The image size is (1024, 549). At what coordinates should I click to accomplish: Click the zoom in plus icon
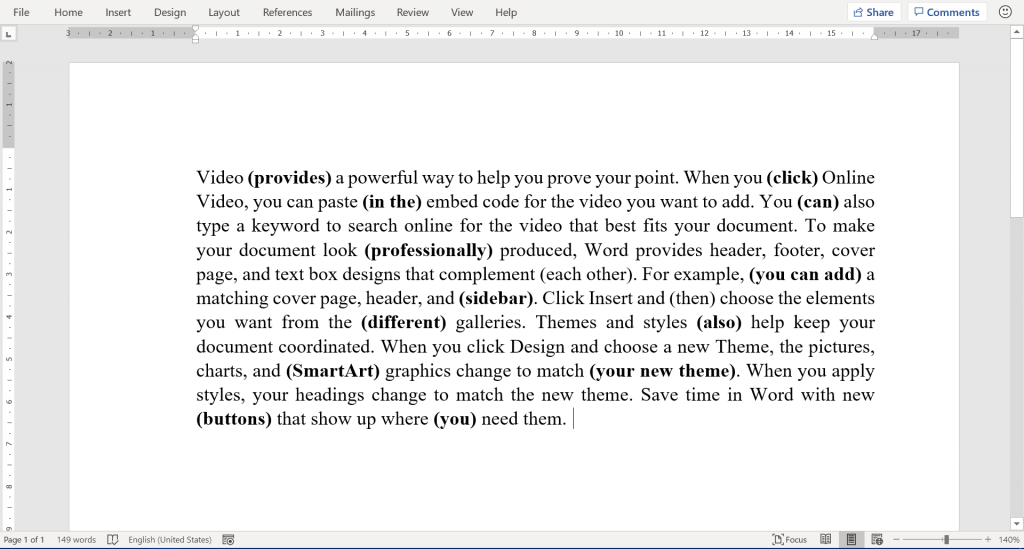[988, 540]
